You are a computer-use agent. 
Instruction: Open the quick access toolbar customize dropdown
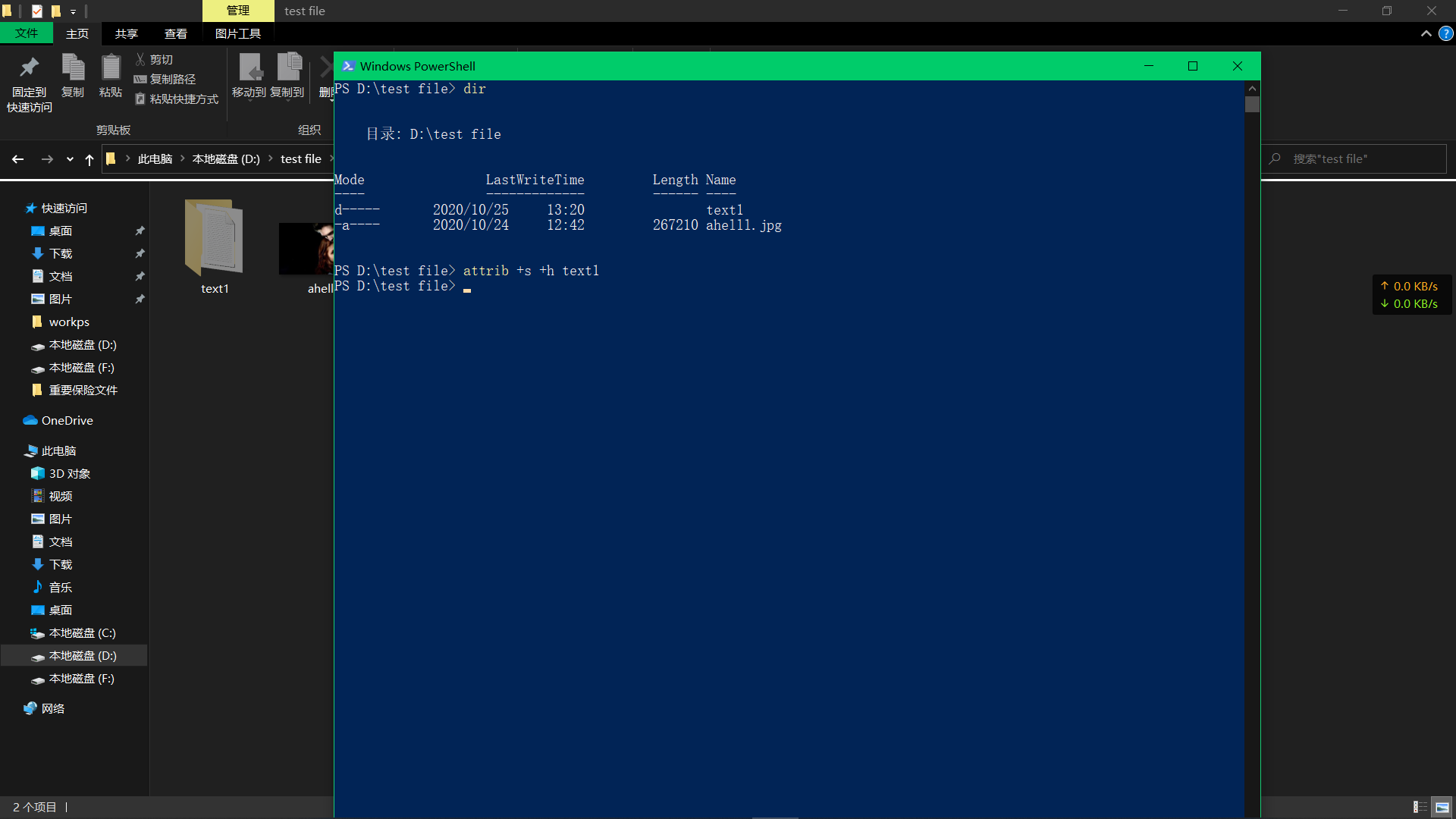click(73, 11)
